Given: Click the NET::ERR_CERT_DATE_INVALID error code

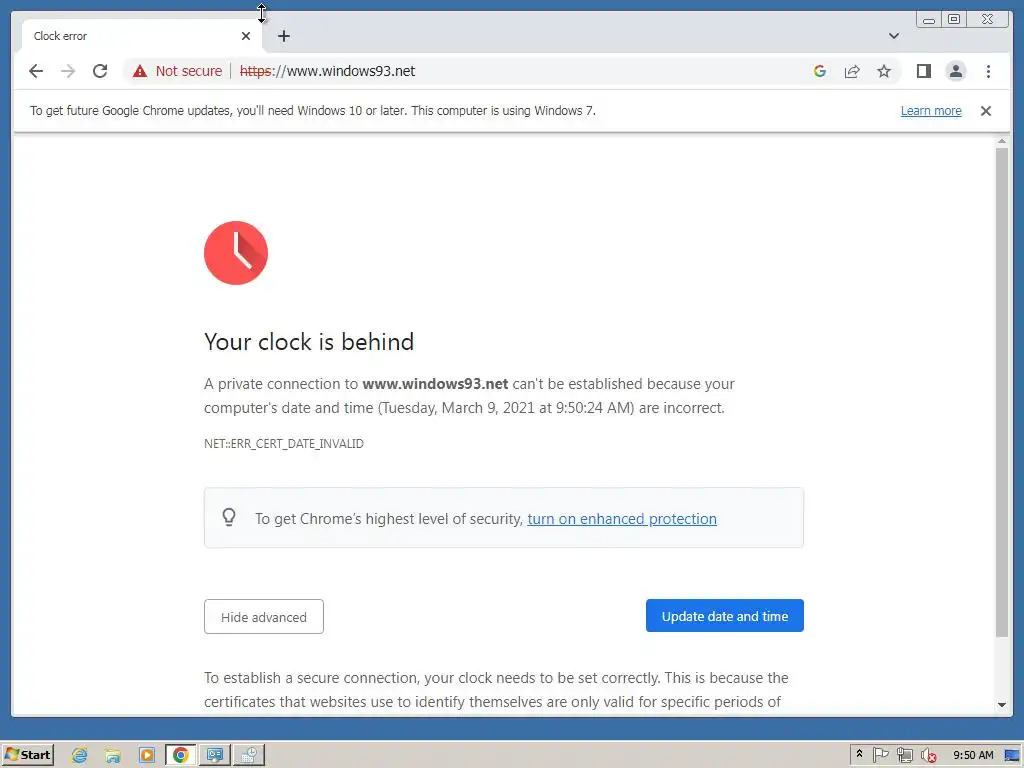Looking at the screenshot, I should (x=283, y=444).
